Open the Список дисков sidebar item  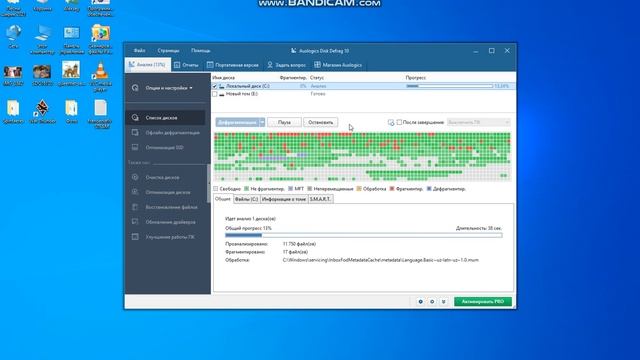click(165, 118)
